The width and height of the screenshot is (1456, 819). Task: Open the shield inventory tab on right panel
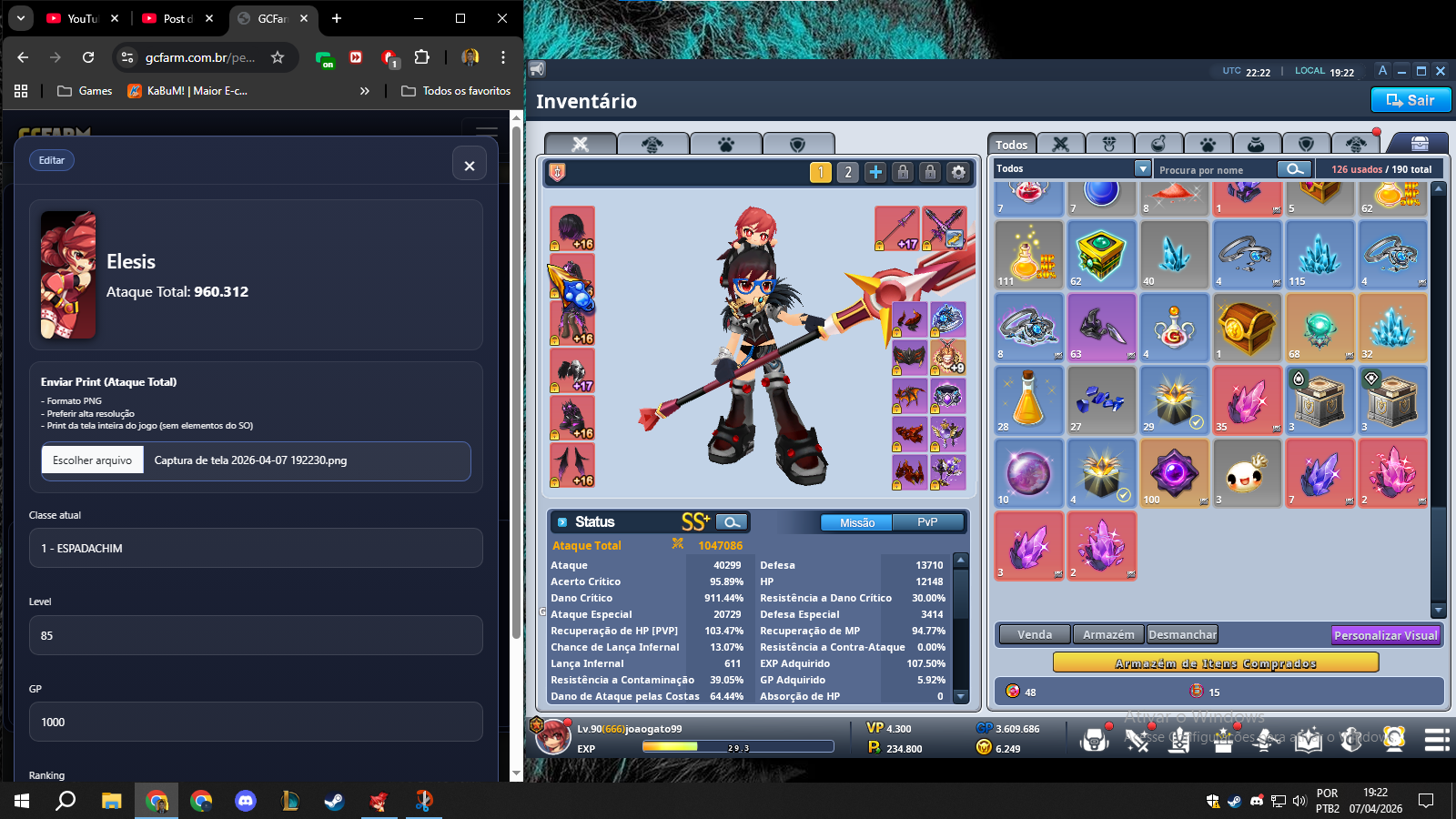[x=1306, y=144]
